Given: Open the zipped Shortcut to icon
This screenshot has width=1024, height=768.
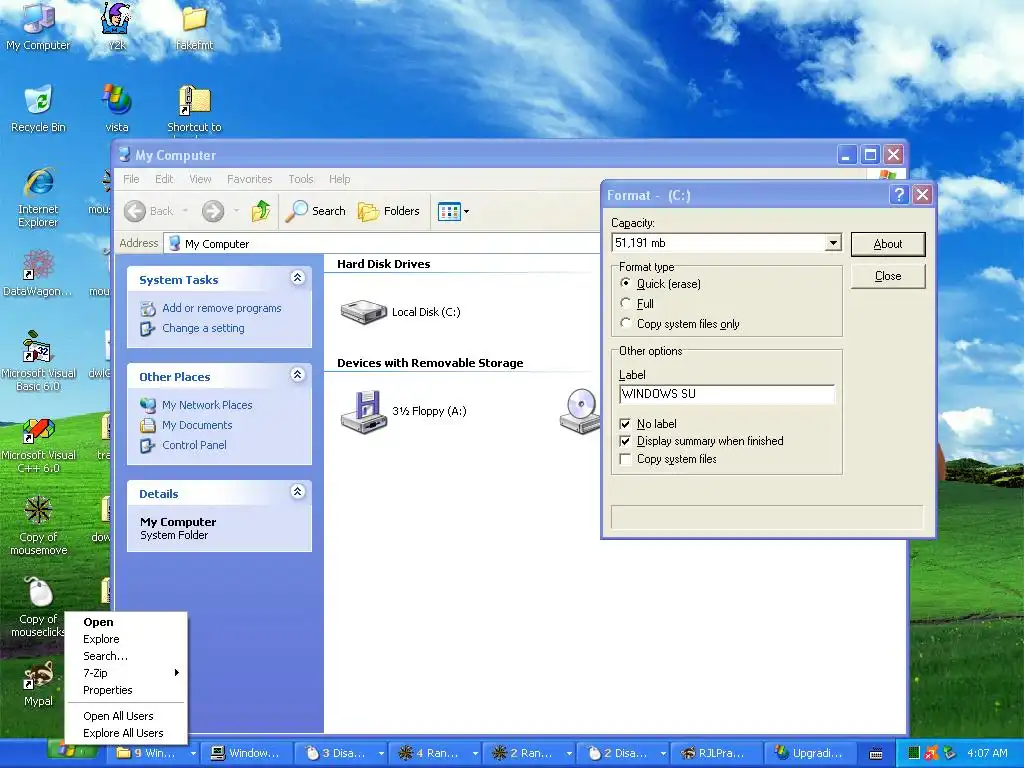Looking at the screenshot, I should 194,108.
